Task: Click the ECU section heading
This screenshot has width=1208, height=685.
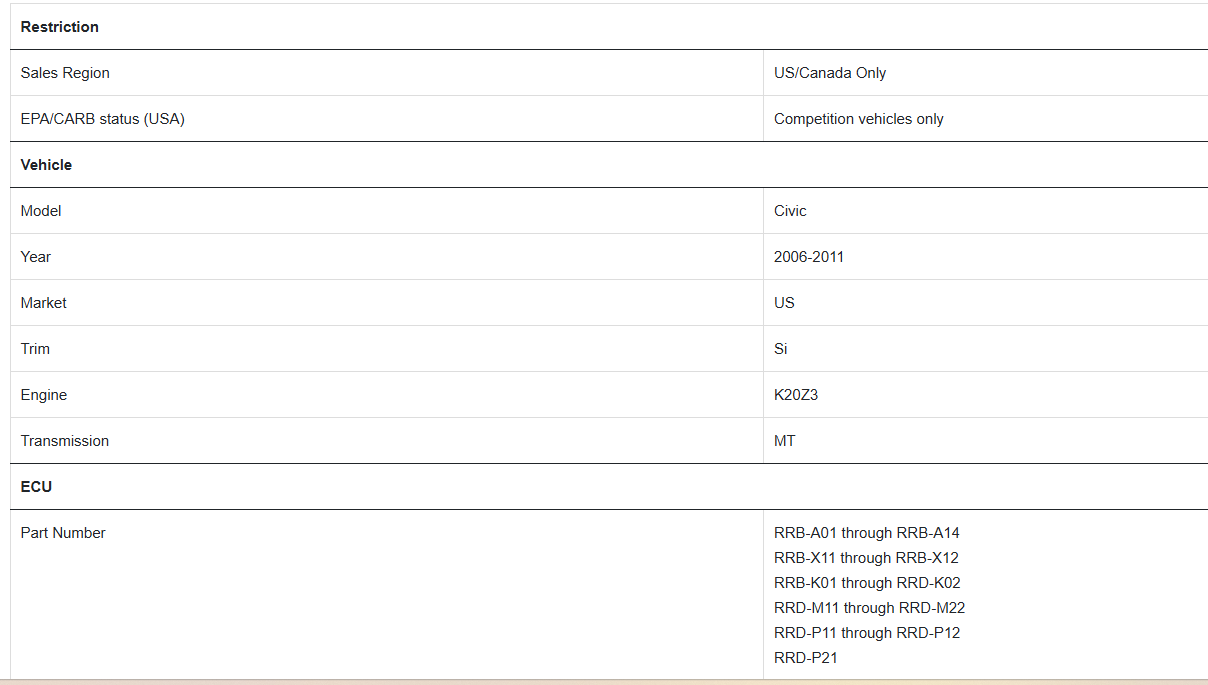Action: [x=36, y=487]
